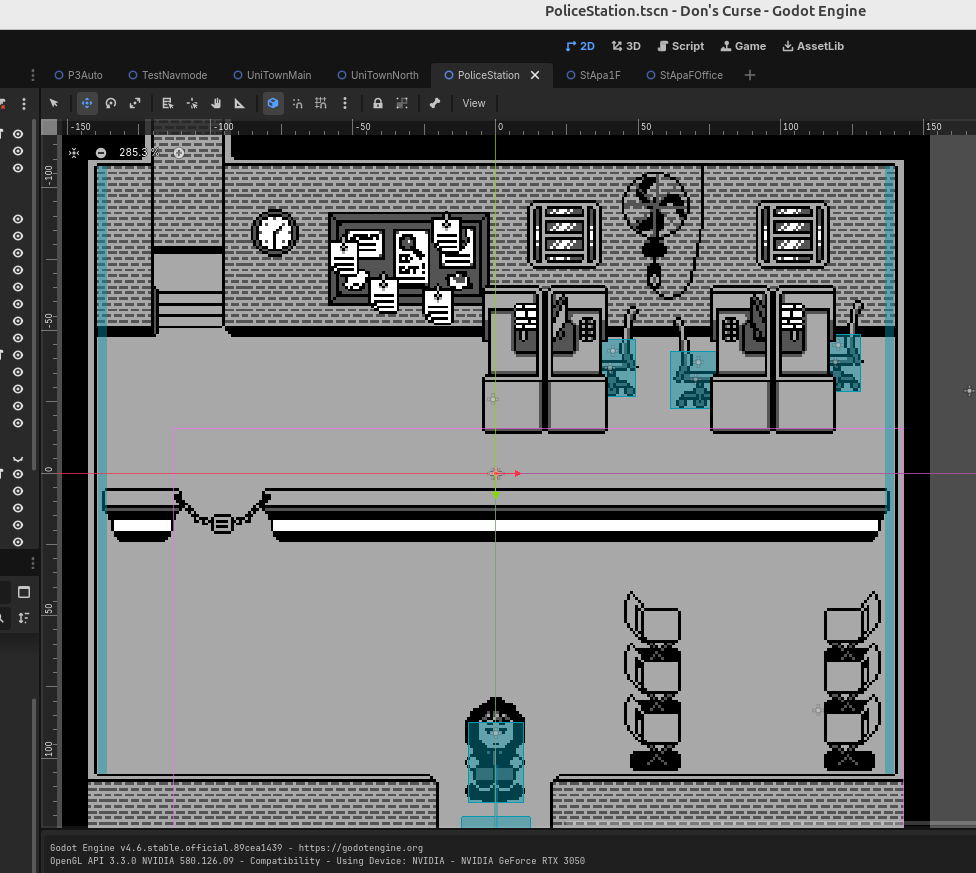Click the Godot Engine version text
This screenshot has height=873, width=976.
[x=237, y=847]
